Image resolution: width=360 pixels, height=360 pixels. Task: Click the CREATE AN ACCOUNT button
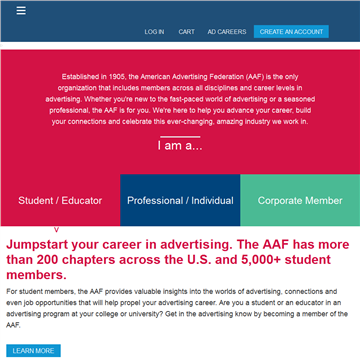pyautogui.click(x=291, y=32)
